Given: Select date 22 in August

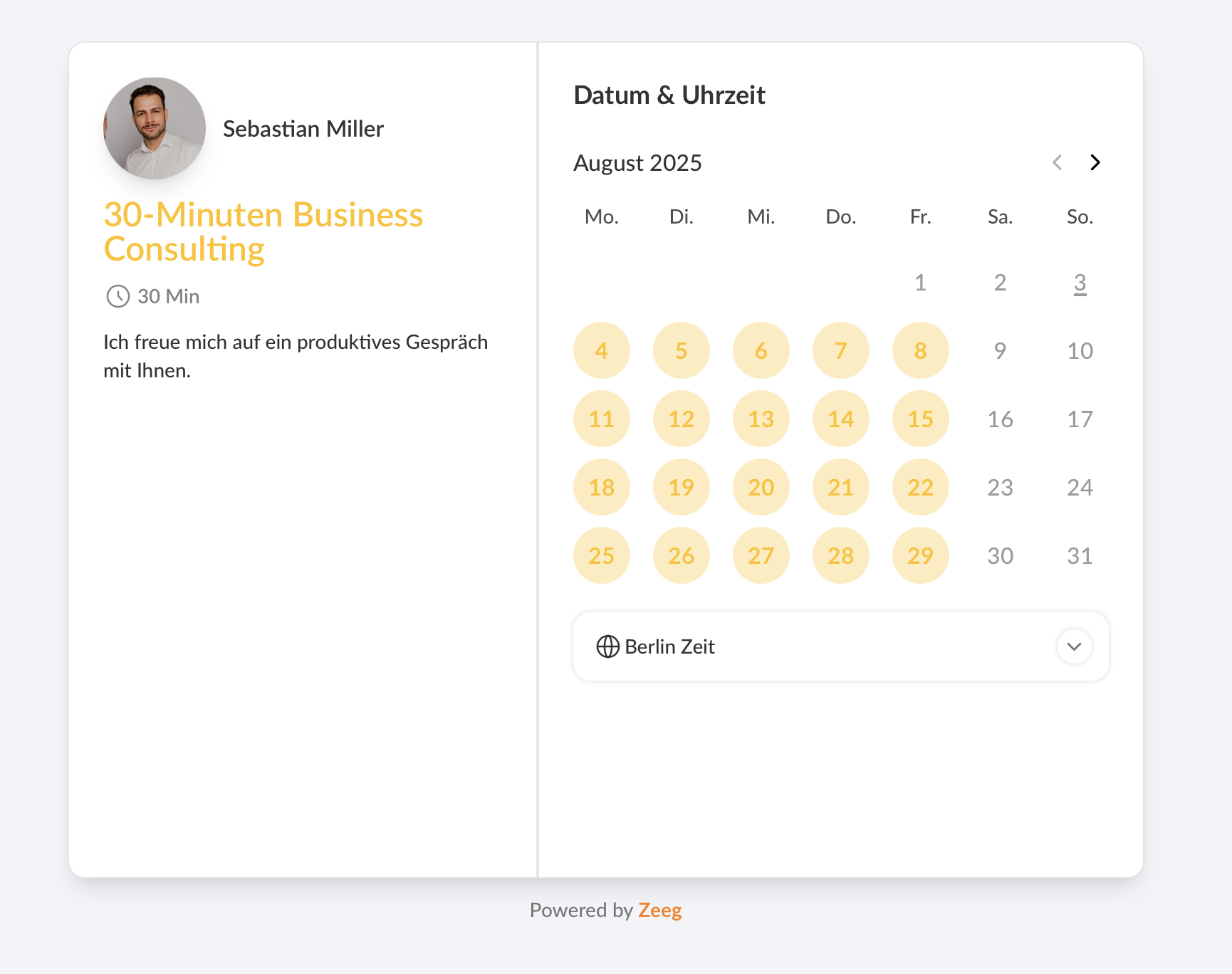Looking at the screenshot, I should [x=921, y=487].
